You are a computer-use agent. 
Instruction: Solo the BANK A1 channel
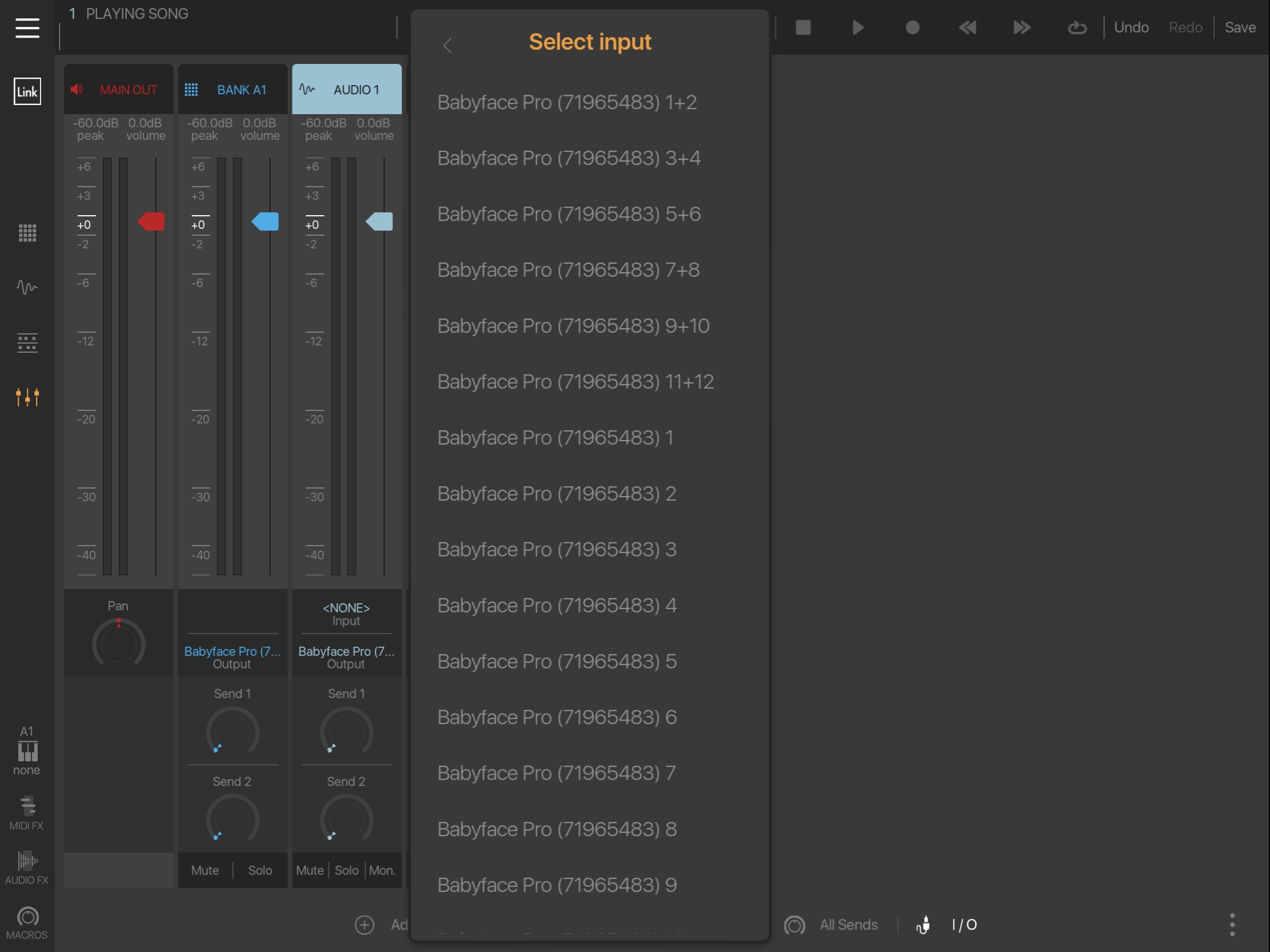260,870
